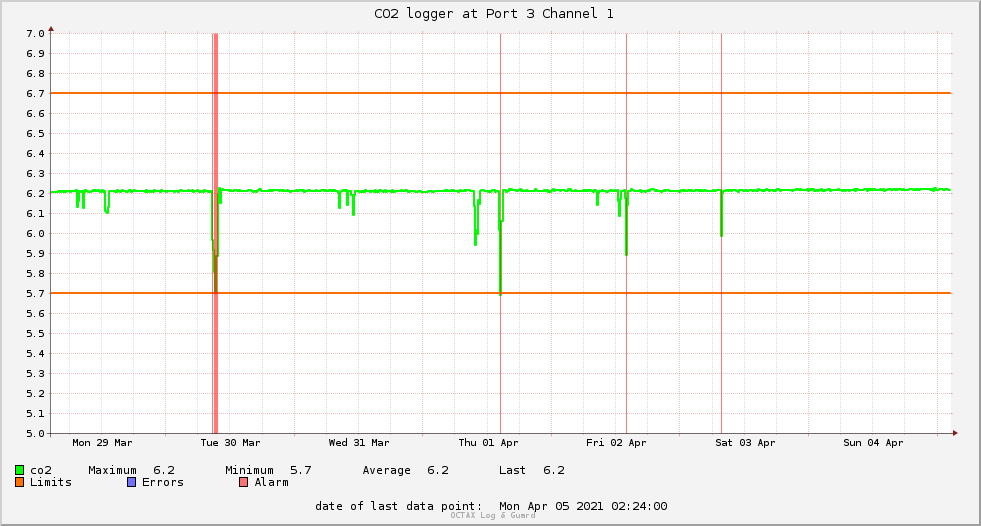This screenshot has width=981, height=526.
Task: Click the Errors legend label
Action: point(163,482)
